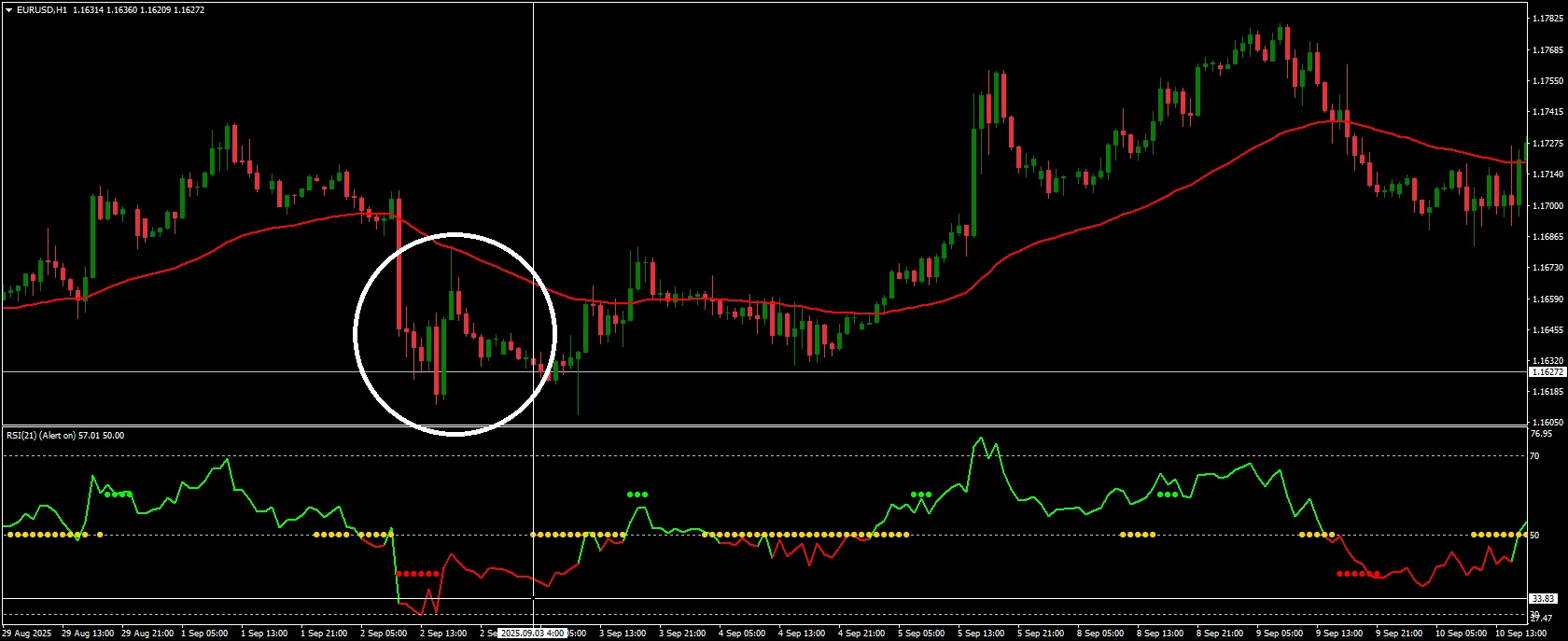Click price axis label 1.16320
This screenshot has height=641, width=1568.
coord(1548,361)
